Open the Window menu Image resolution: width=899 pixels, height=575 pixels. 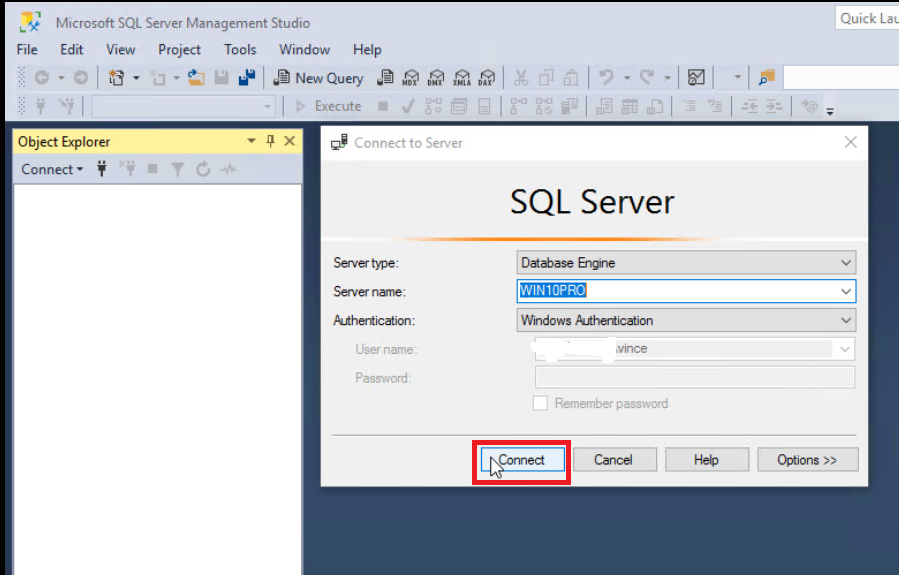[x=304, y=50]
